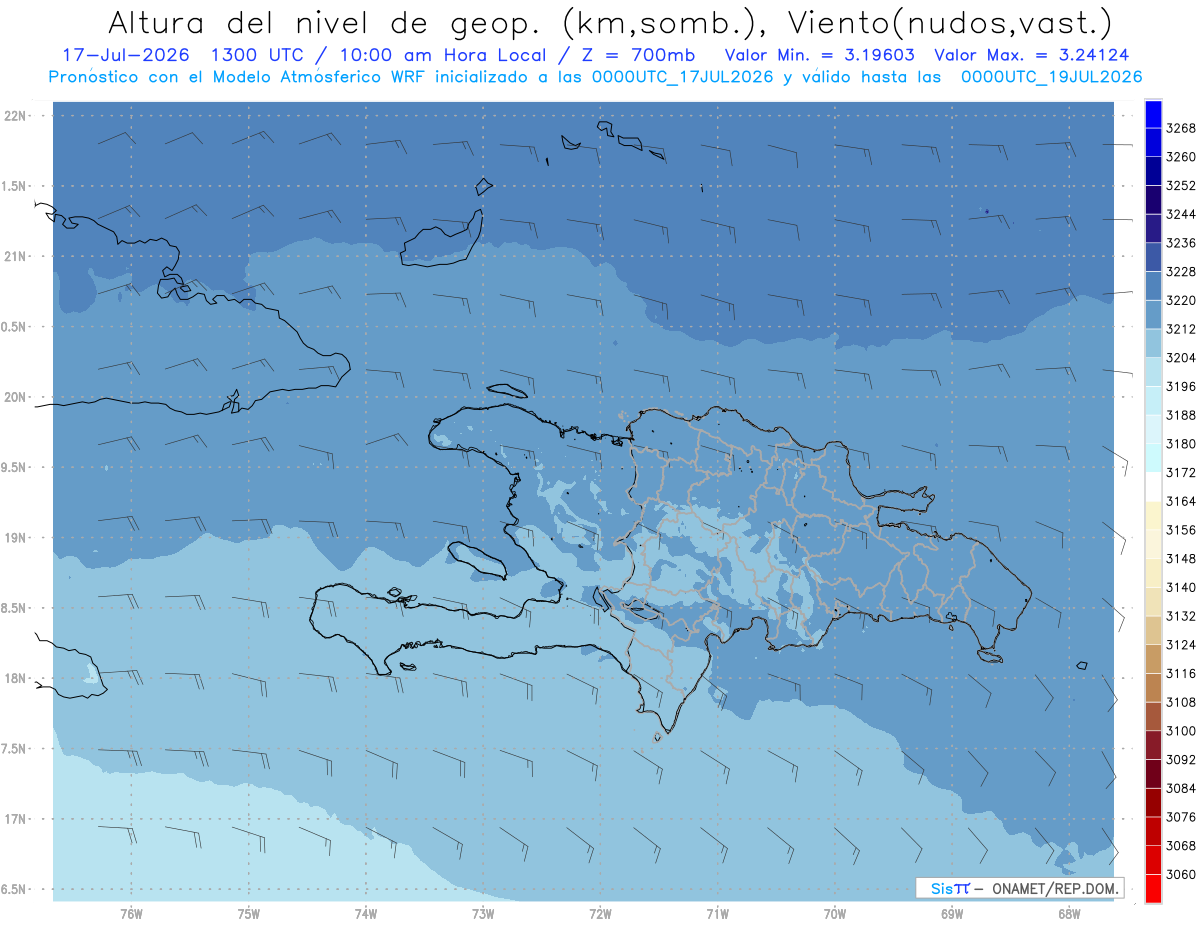Click the '3060' color bar label
This screenshot has height=927, width=1200.
click(x=1181, y=874)
